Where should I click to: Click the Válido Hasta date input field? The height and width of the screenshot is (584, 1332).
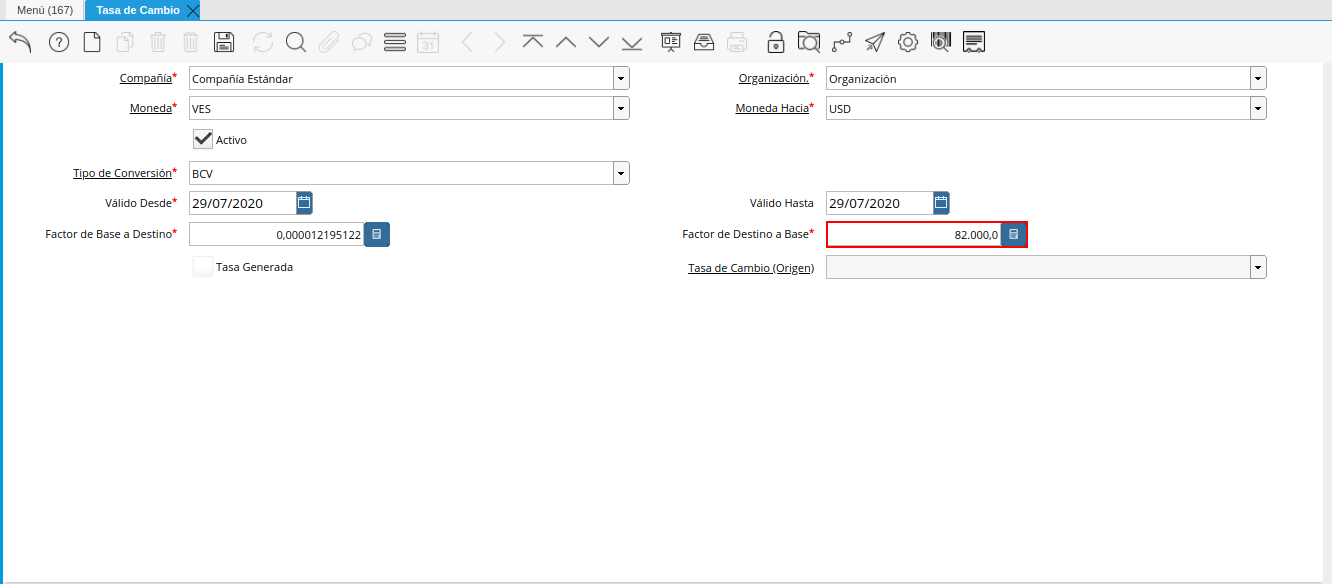point(880,203)
